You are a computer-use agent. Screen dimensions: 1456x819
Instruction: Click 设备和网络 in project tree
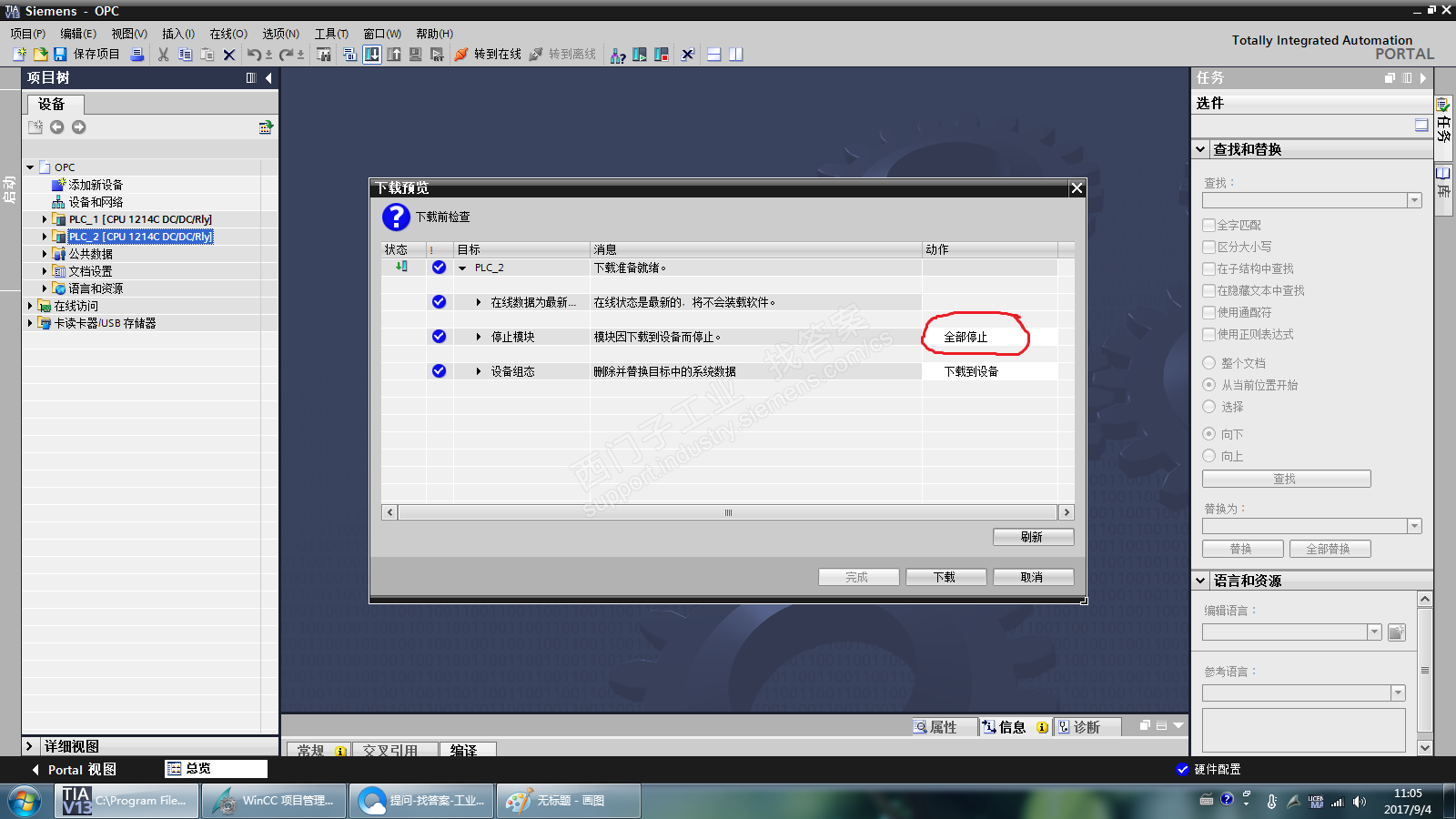click(96, 202)
